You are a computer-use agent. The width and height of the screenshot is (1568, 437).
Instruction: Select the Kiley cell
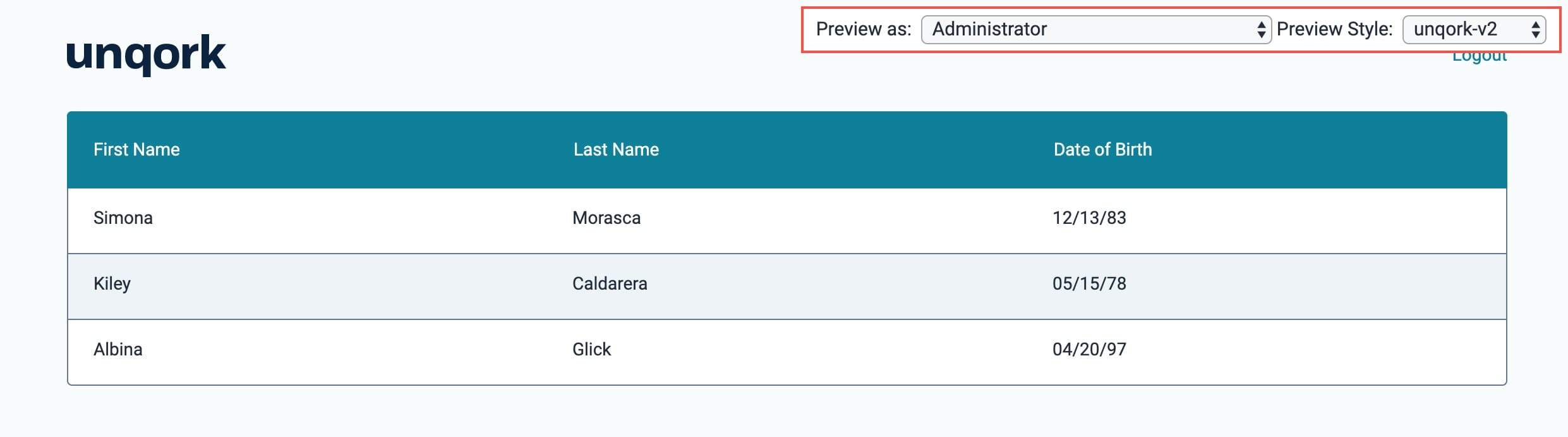[x=112, y=284]
